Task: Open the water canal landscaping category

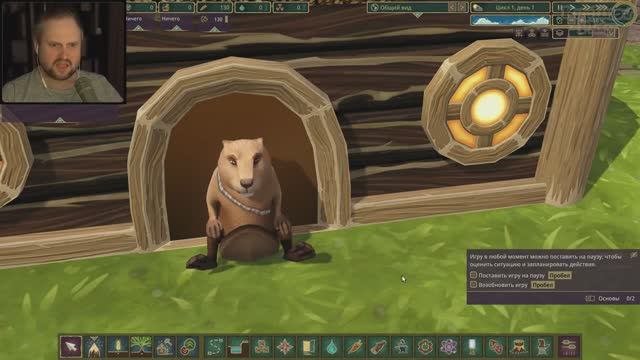Action: [238, 347]
